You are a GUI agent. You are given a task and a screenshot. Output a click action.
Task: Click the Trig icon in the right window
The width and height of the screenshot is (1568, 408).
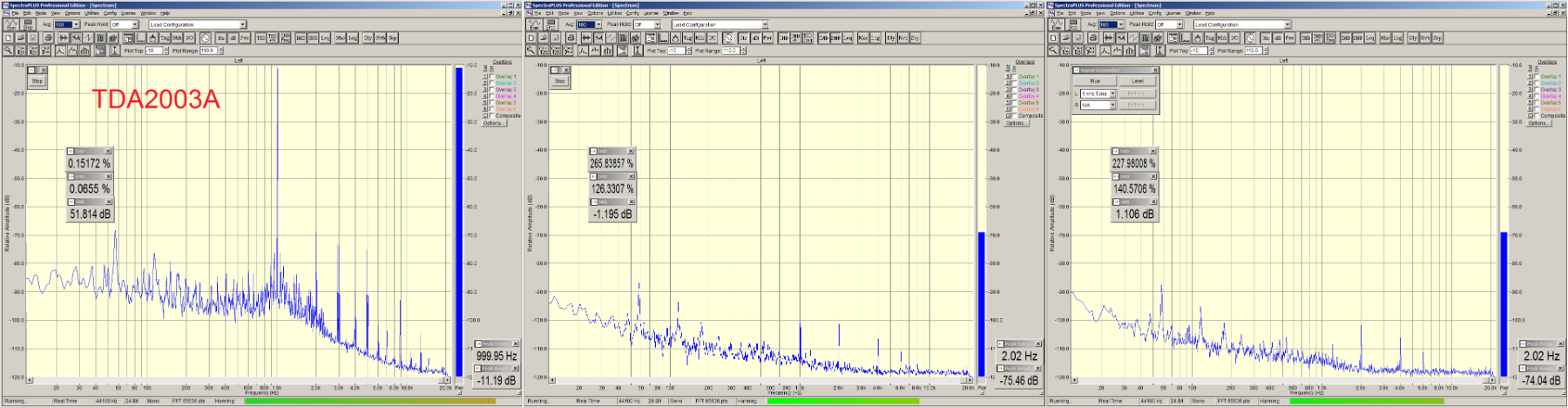point(1210,38)
